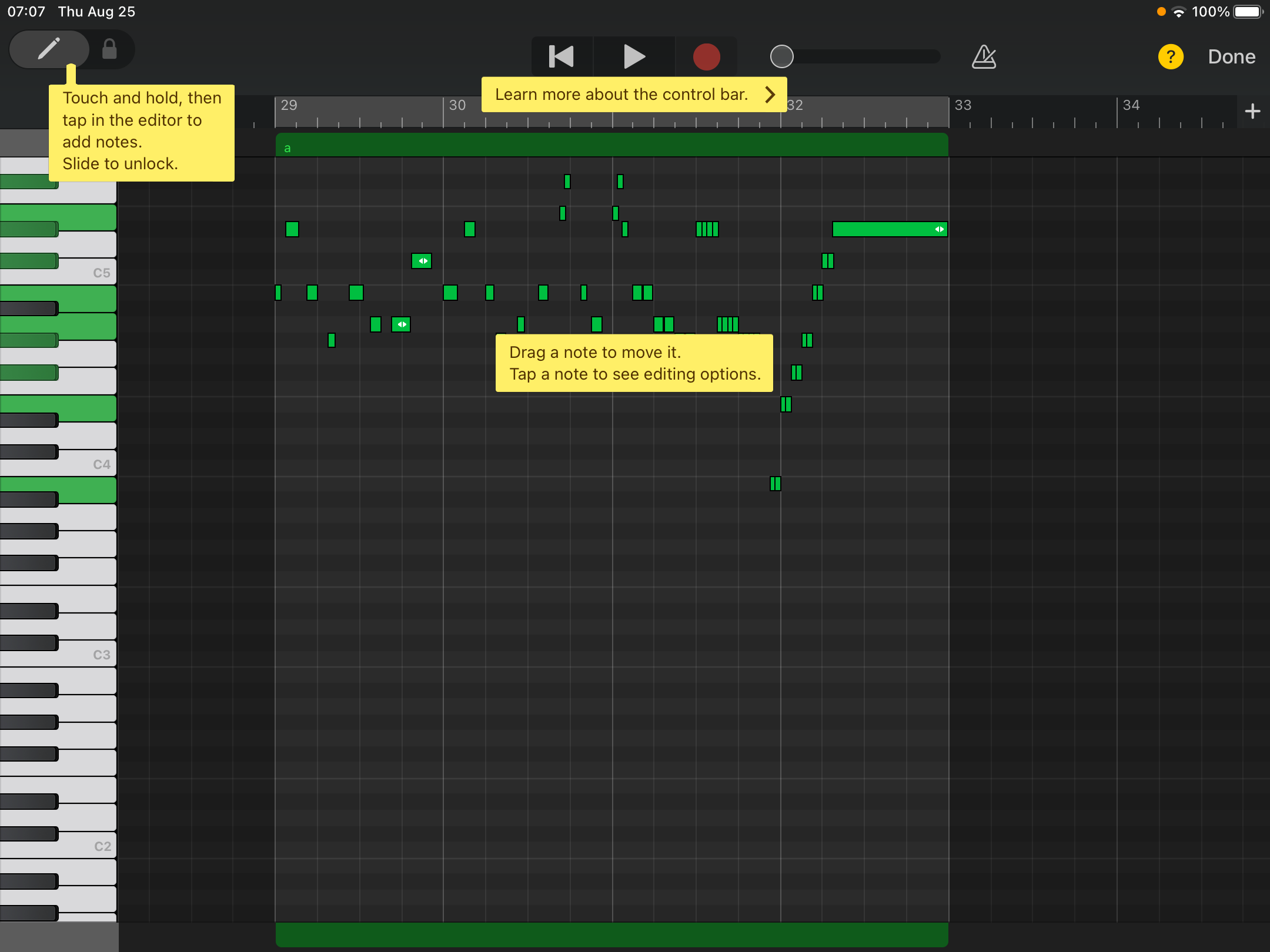Click the master volume slider knob
Image resolution: width=1270 pixels, height=952 pixels.
pos(781,57)
